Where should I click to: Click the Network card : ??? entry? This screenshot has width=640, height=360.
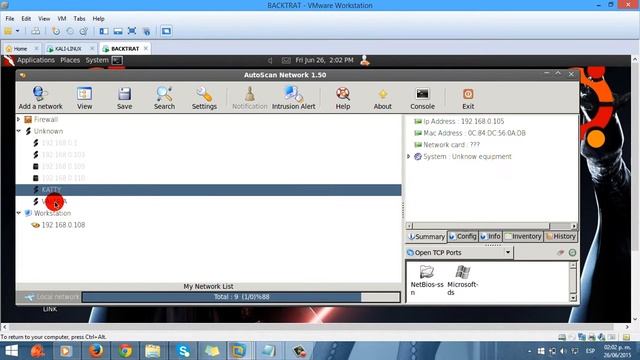451,145
